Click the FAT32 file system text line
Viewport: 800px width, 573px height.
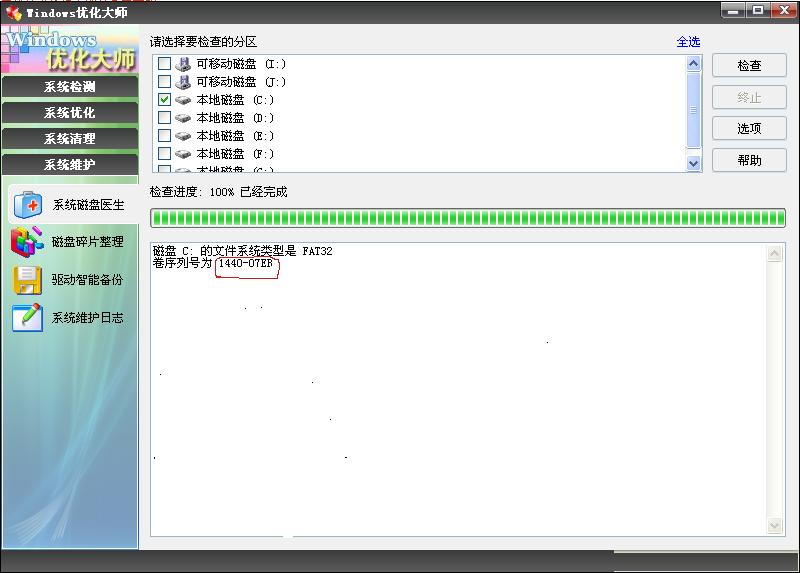click(x=242, y=251)
